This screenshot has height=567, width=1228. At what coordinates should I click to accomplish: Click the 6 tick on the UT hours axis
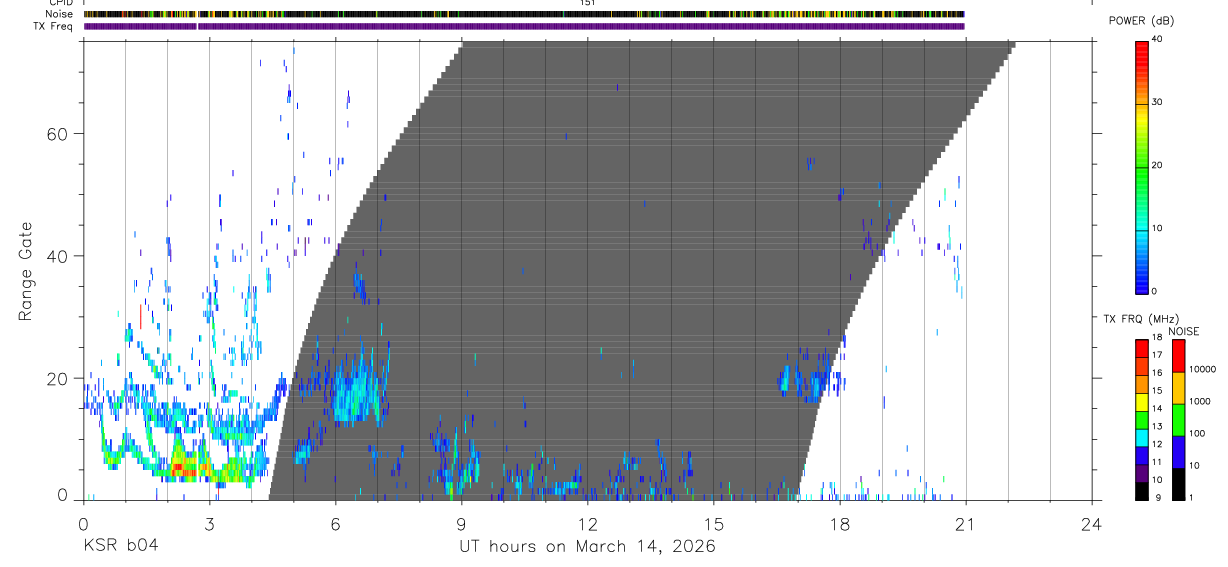(335, 523)
